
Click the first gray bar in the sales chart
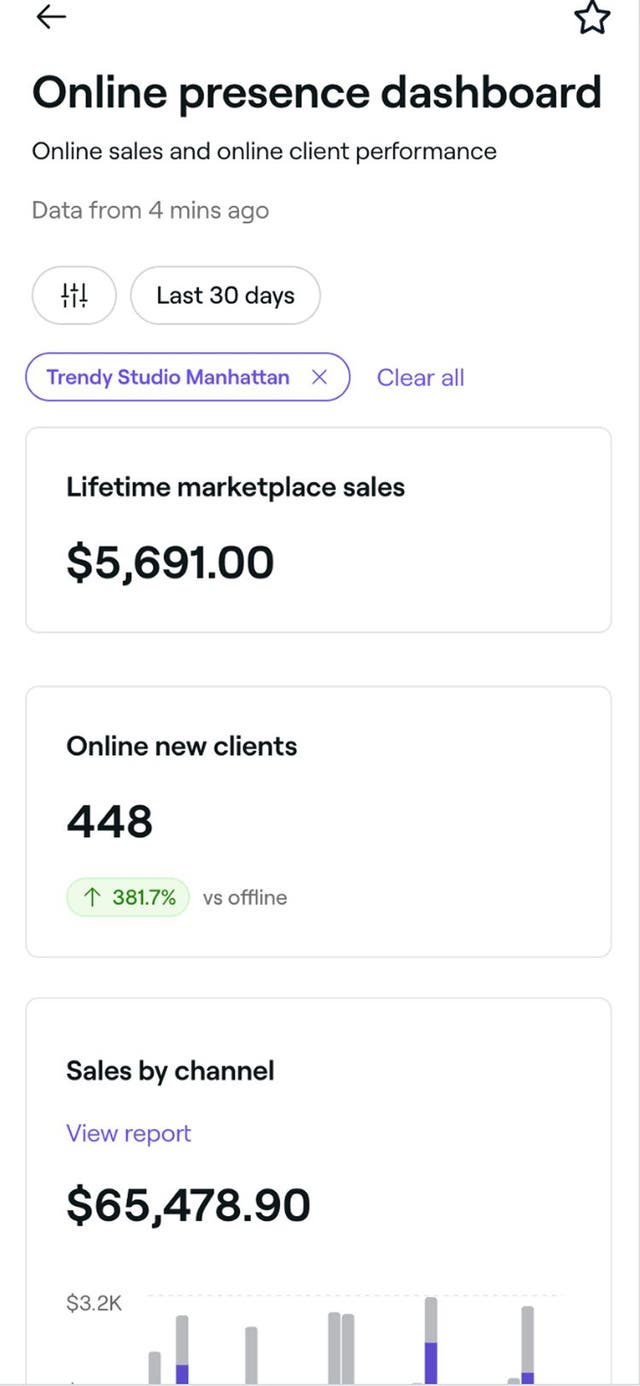click(x=155, y=1367)
